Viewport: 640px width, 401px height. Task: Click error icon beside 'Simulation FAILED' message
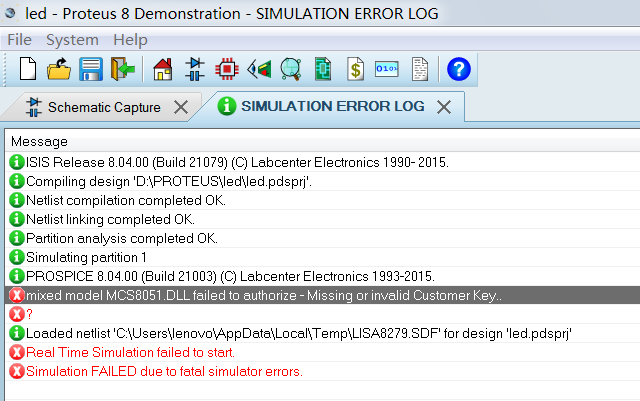click(17, 371)
